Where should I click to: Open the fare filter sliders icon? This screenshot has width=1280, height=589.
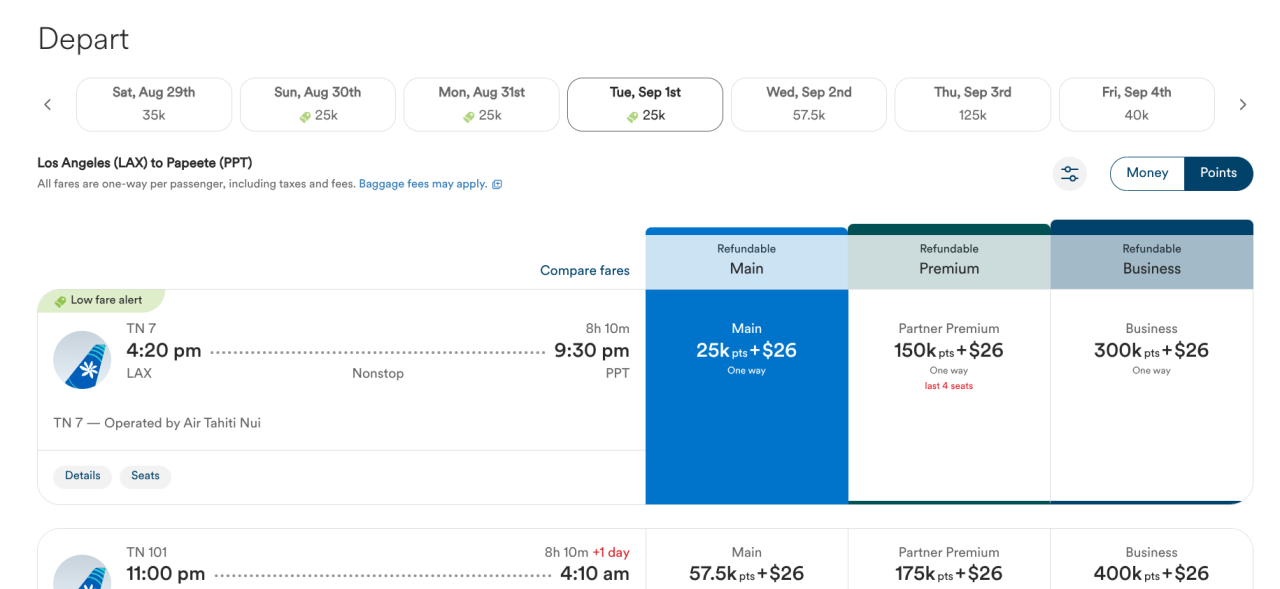1070,174
